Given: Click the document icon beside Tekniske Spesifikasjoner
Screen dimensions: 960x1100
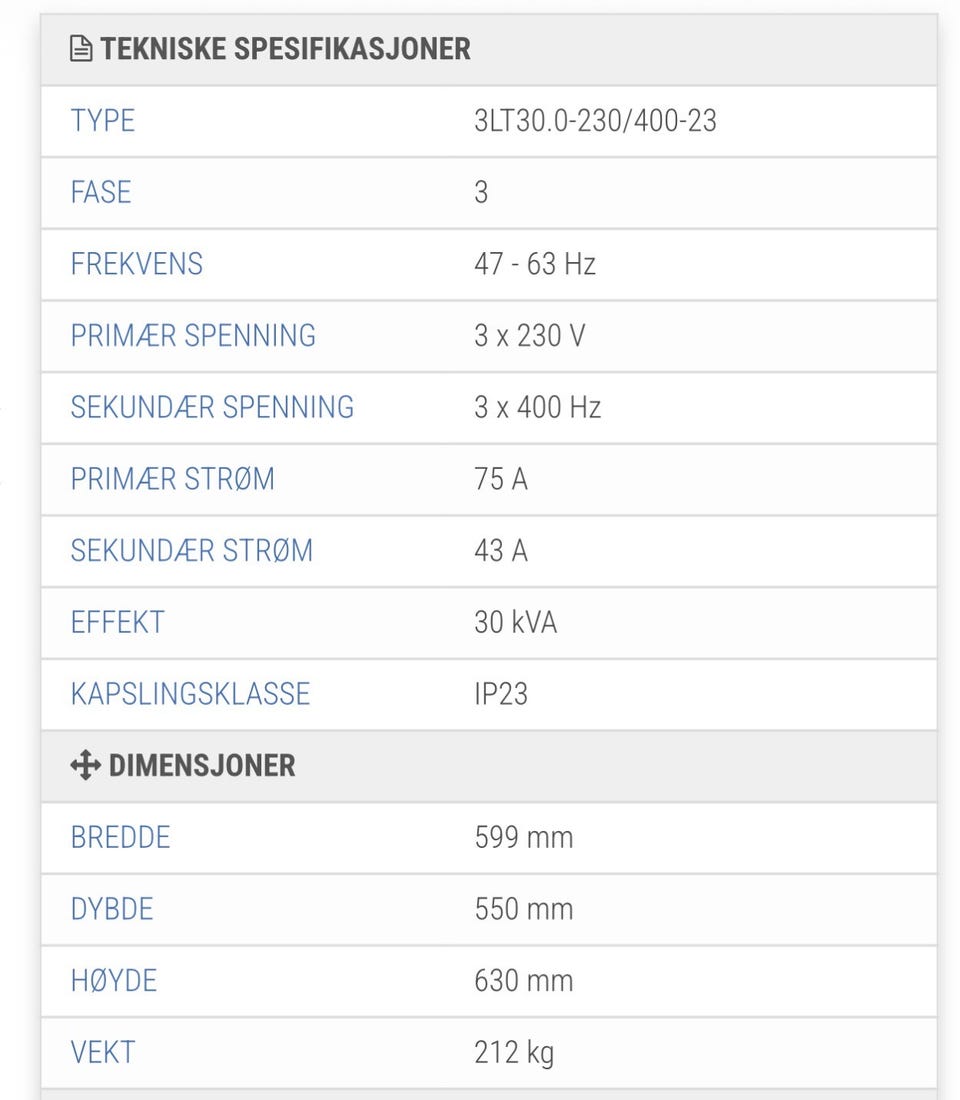Looking at the screenshot, I should pyautogui.click(x=81, y=49).
